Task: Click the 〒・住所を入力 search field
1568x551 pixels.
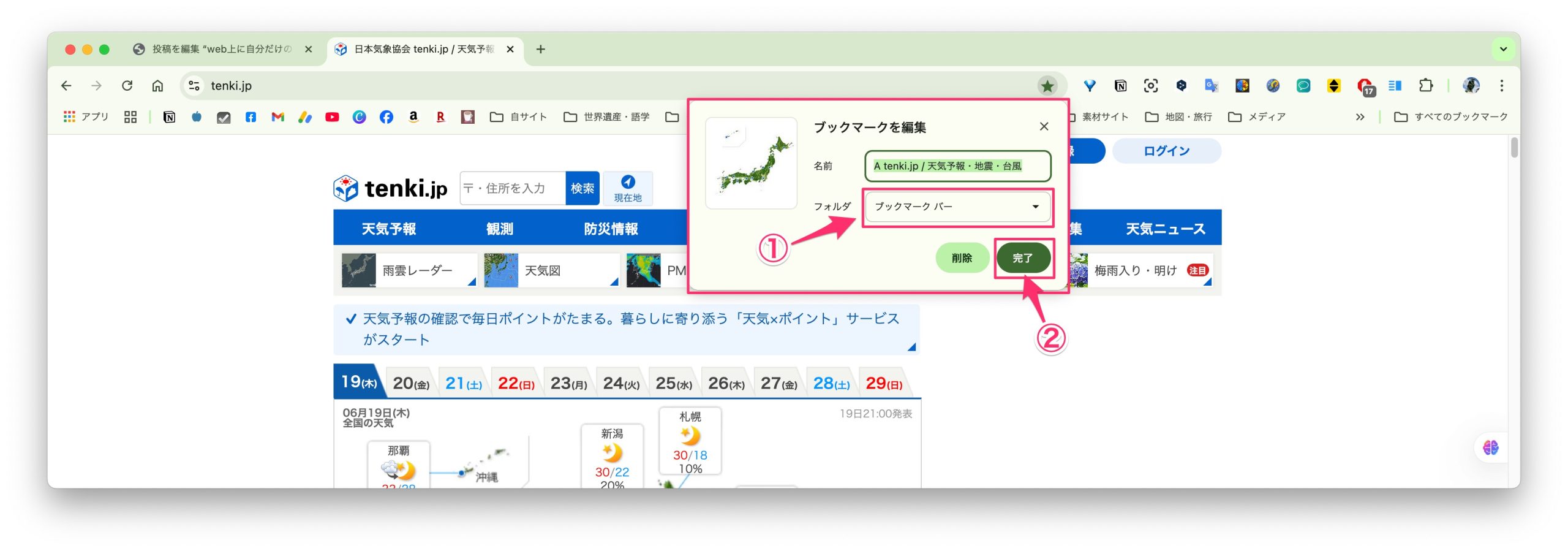Action: pos(513,188)
